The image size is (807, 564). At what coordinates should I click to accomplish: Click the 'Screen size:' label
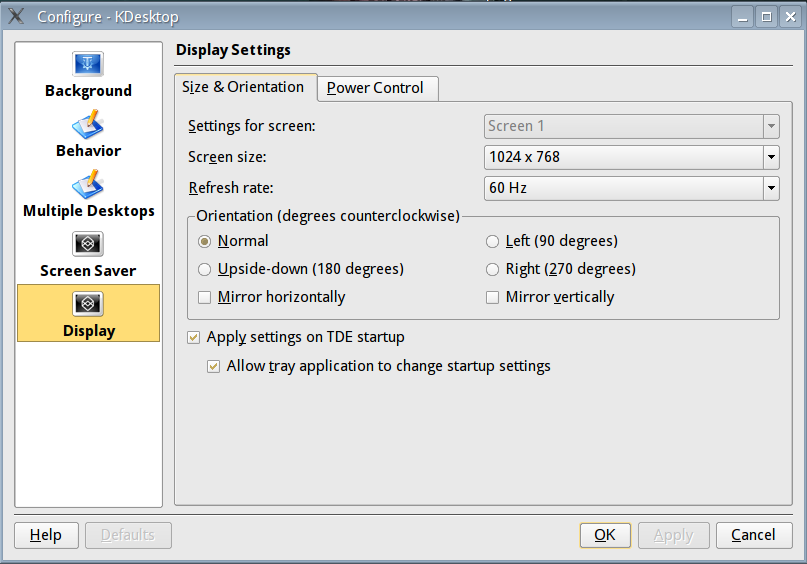pyautogui.click(x=227, y=157)
